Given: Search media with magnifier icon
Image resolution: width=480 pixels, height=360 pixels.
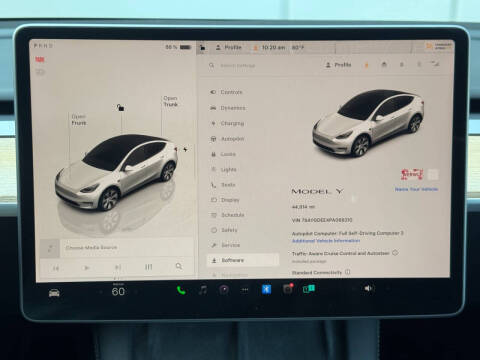Looking at the screenshot, I should 179,266.
